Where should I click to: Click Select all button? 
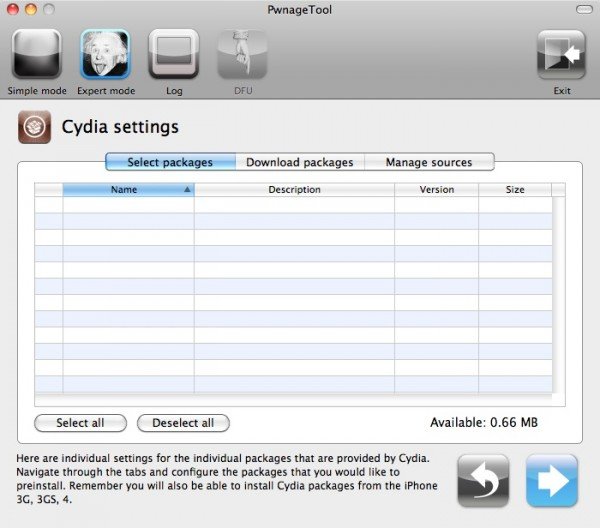pyautogui.click(x=80, y=423)
